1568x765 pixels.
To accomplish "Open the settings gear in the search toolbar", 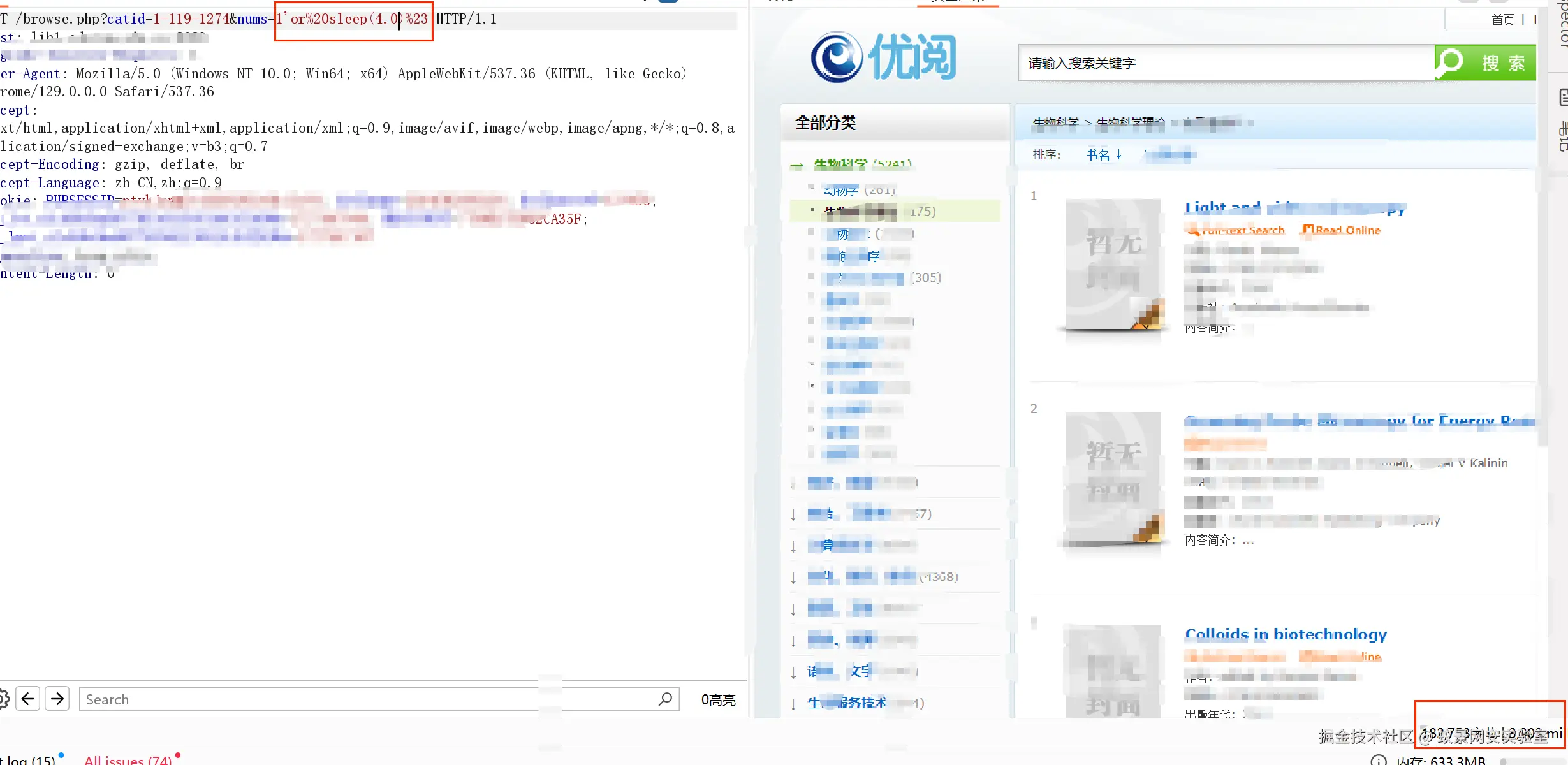I will point(4,699).
